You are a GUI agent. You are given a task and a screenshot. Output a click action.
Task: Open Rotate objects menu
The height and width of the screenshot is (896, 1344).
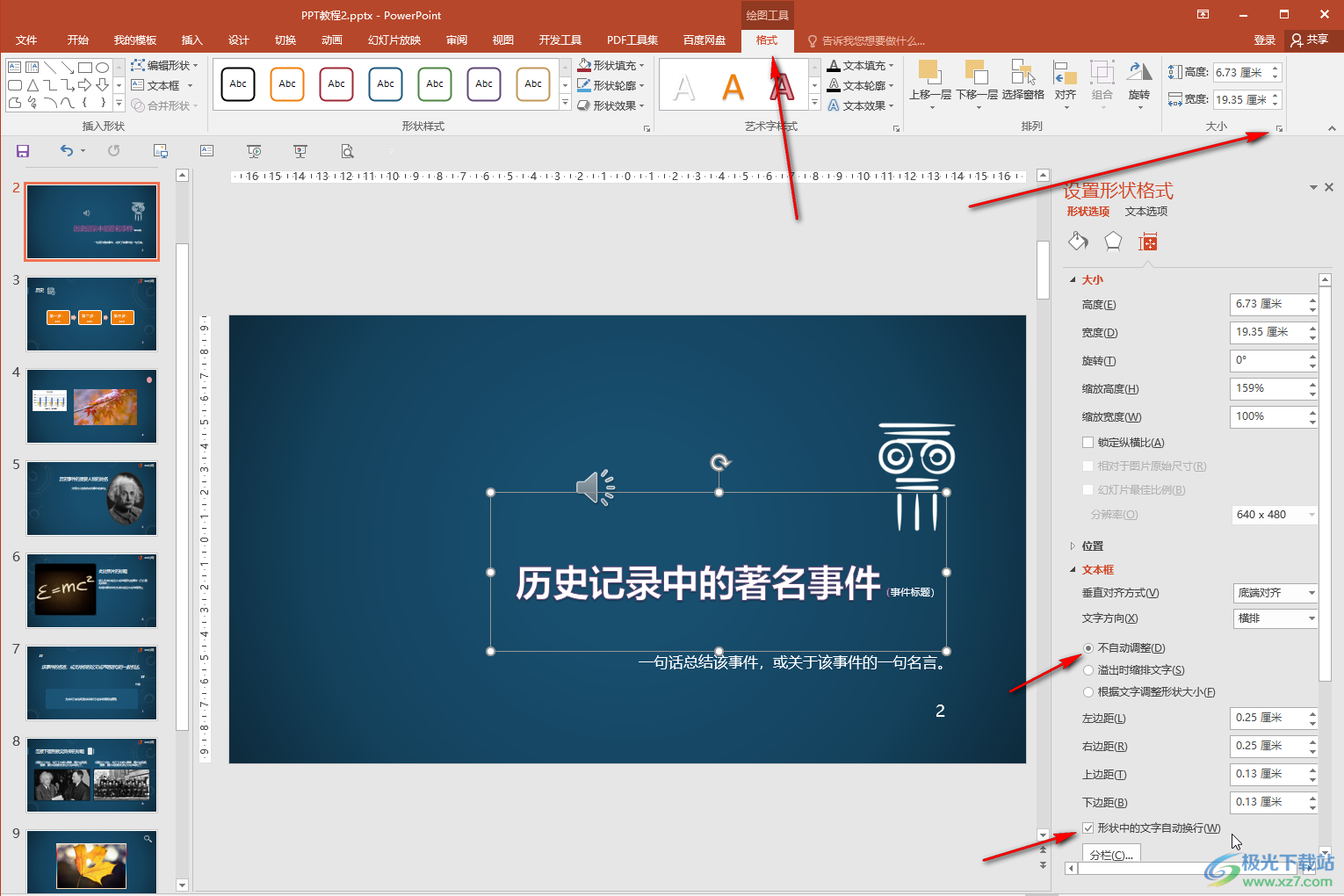(1139, 84)
